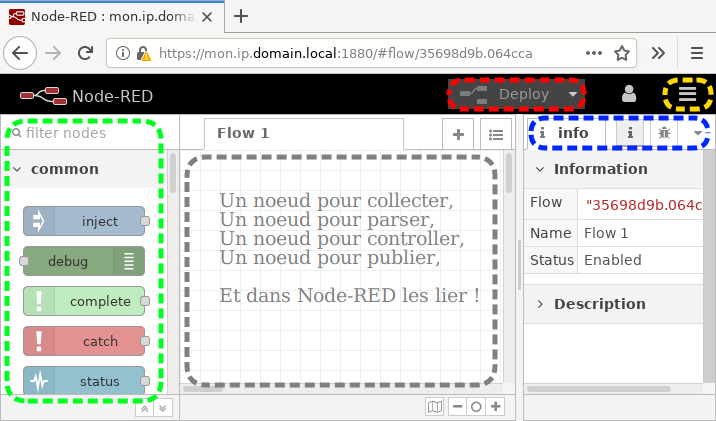
Task: Open the debug messages bug icon tab
Action: coord(664,133)
